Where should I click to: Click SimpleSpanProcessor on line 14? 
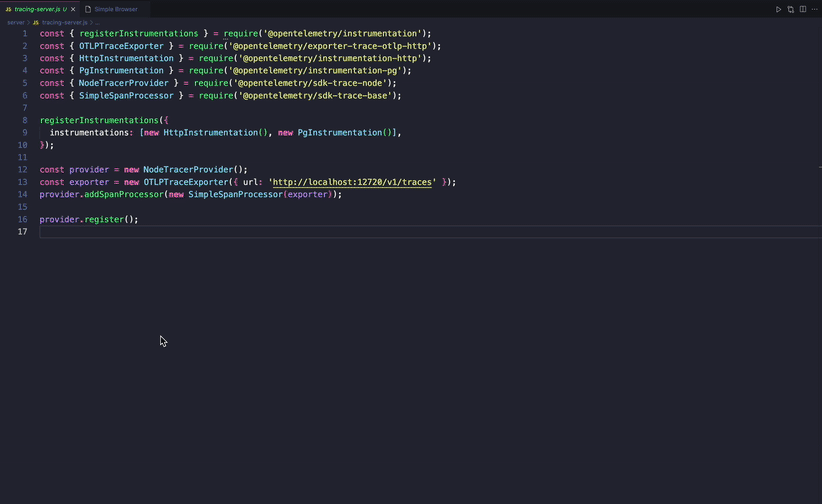tap(235, 195)
